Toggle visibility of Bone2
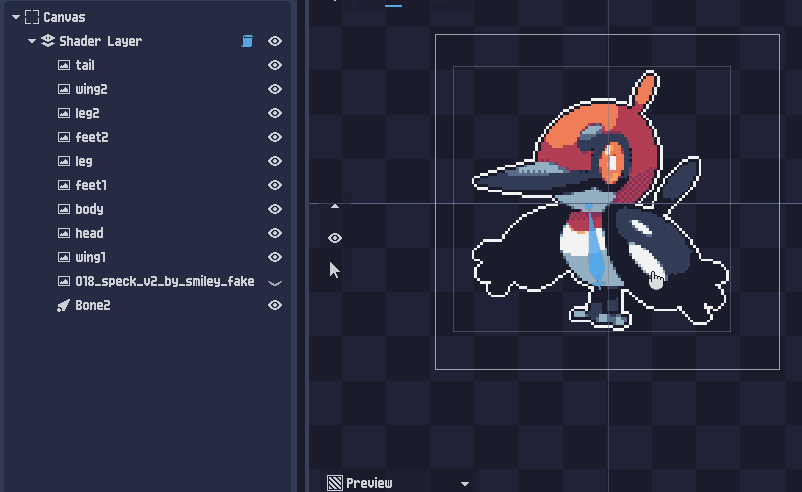 275,305
